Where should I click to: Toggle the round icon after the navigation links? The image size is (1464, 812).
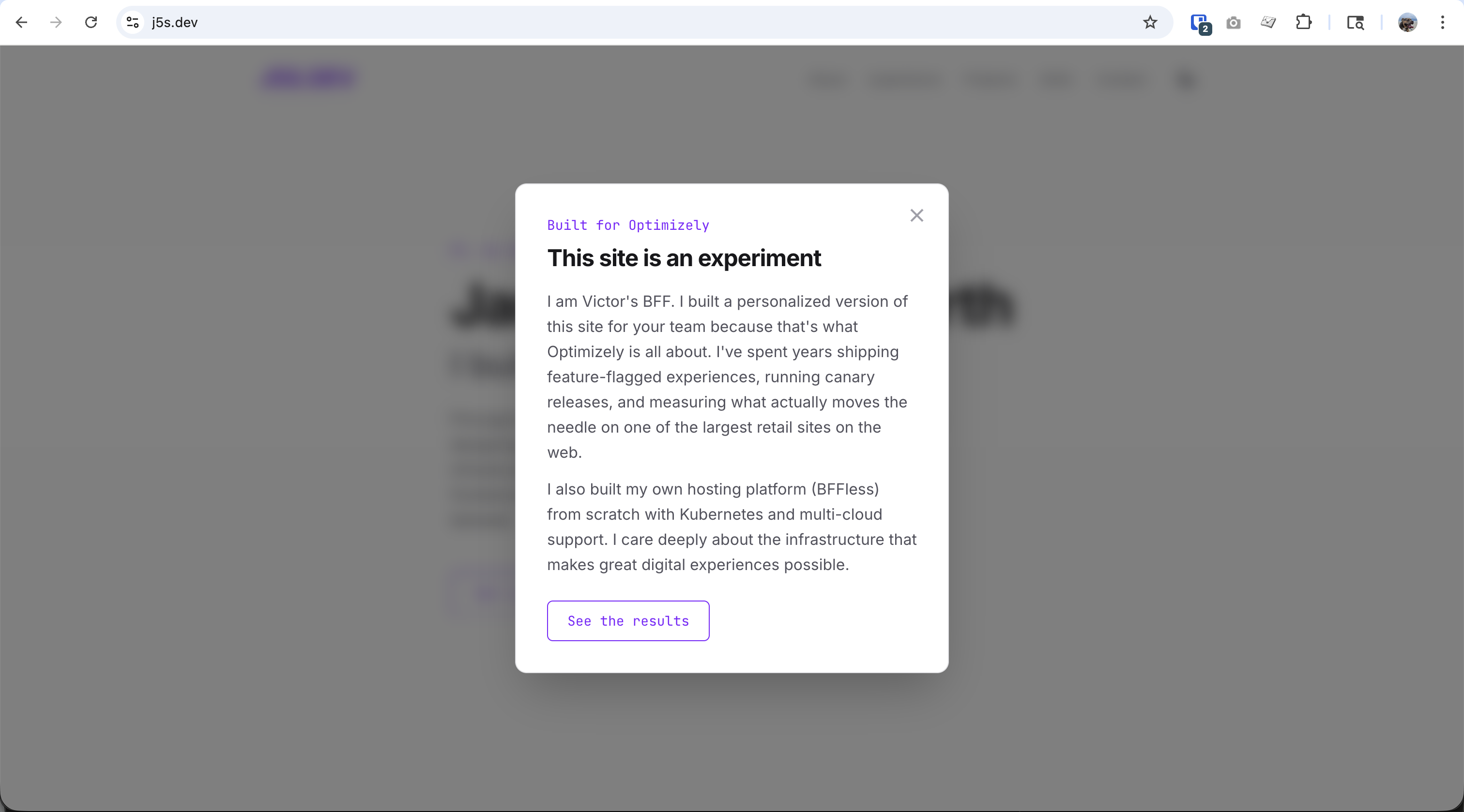tap(1185, 79)
